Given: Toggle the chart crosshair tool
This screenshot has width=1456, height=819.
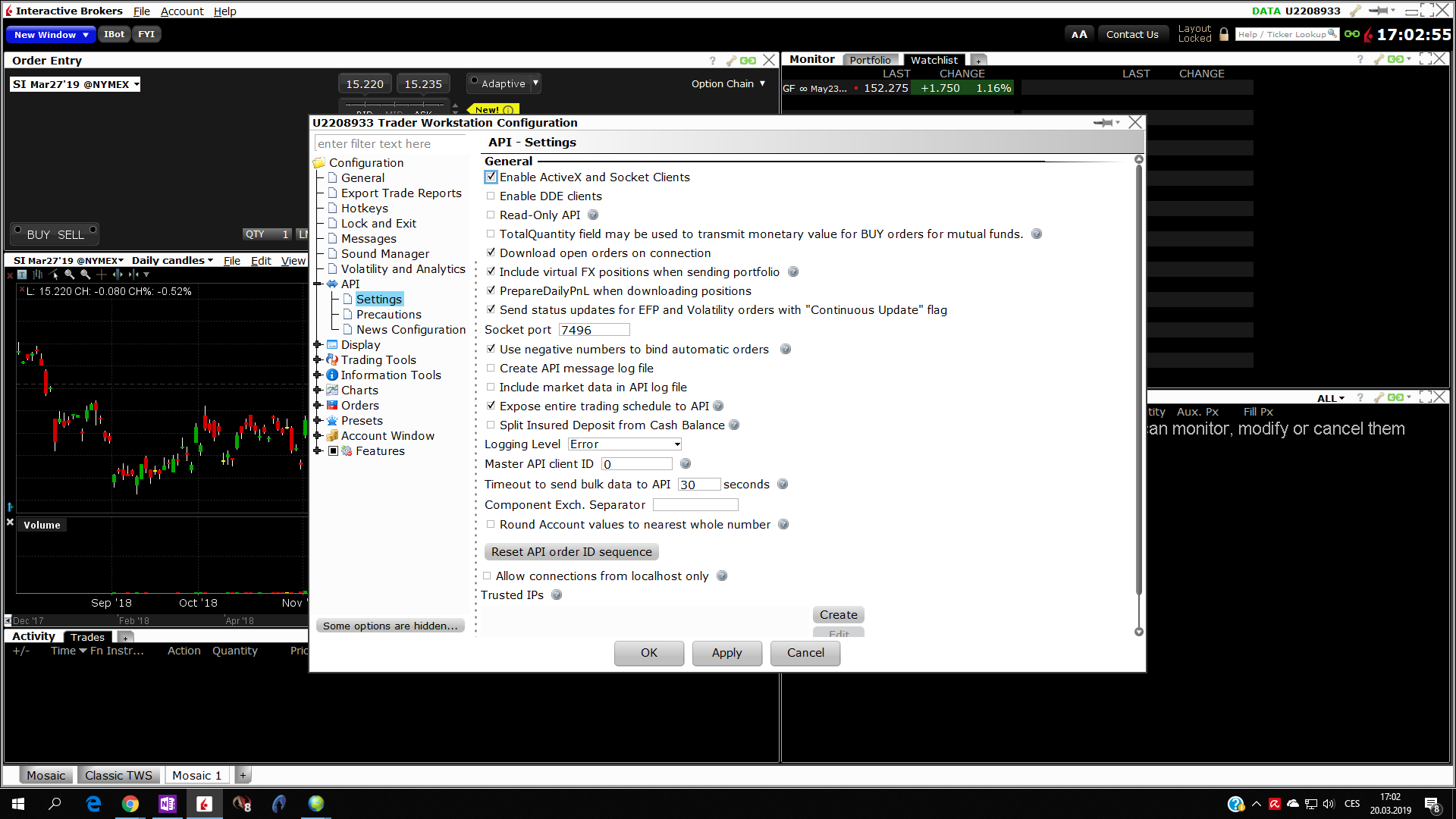Looking at the screenshot, I should click(x=102, y=275).
